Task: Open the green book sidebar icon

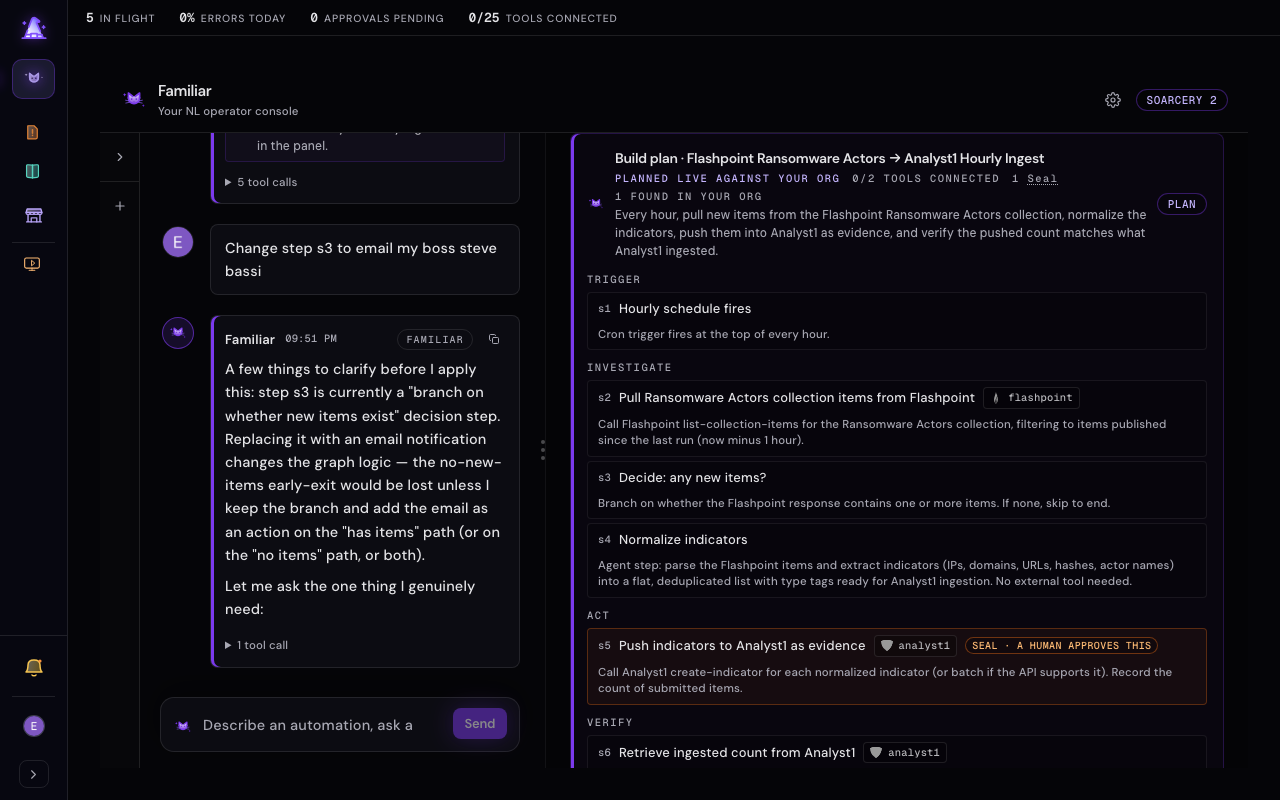Action: 32,172
